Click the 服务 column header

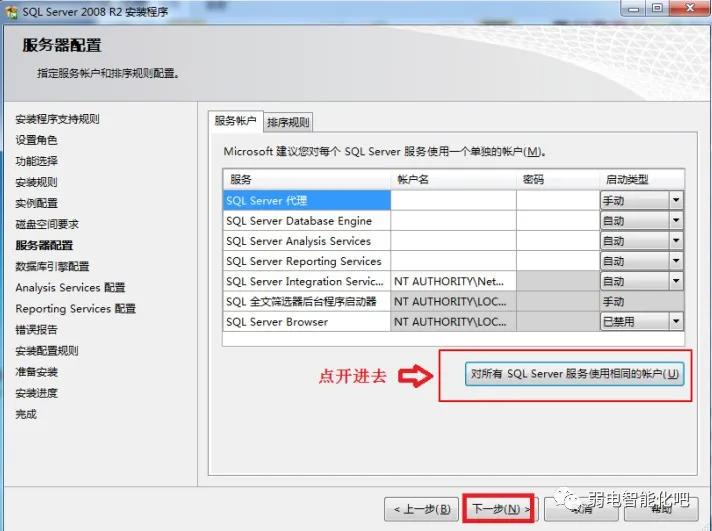(307, 179)
